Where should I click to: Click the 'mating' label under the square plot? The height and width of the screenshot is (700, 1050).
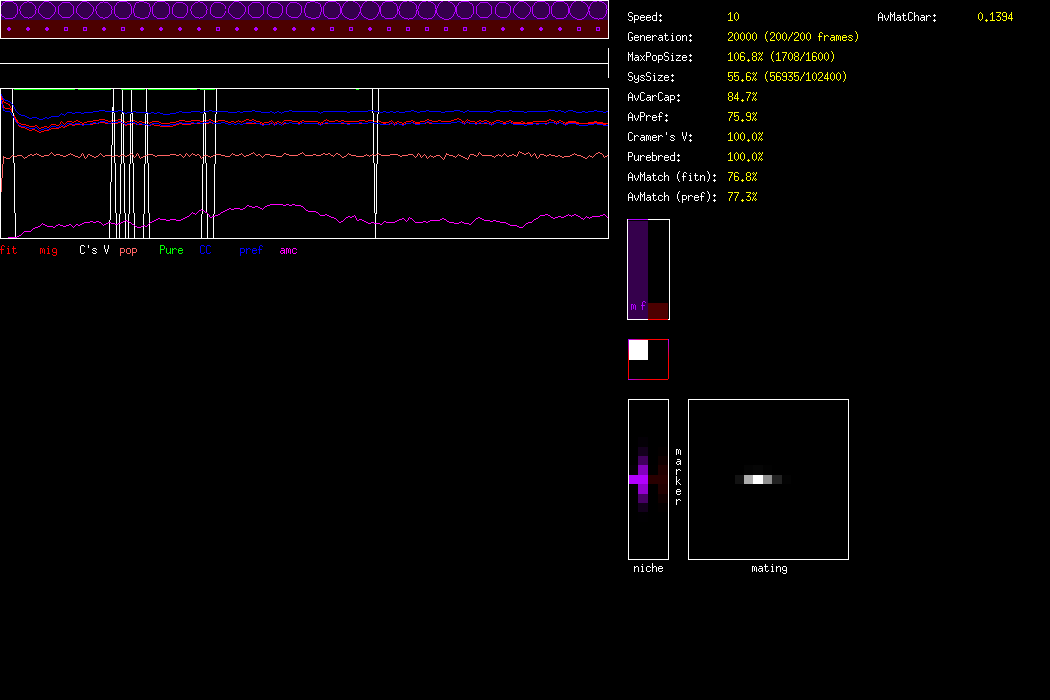tap(769, 568)
